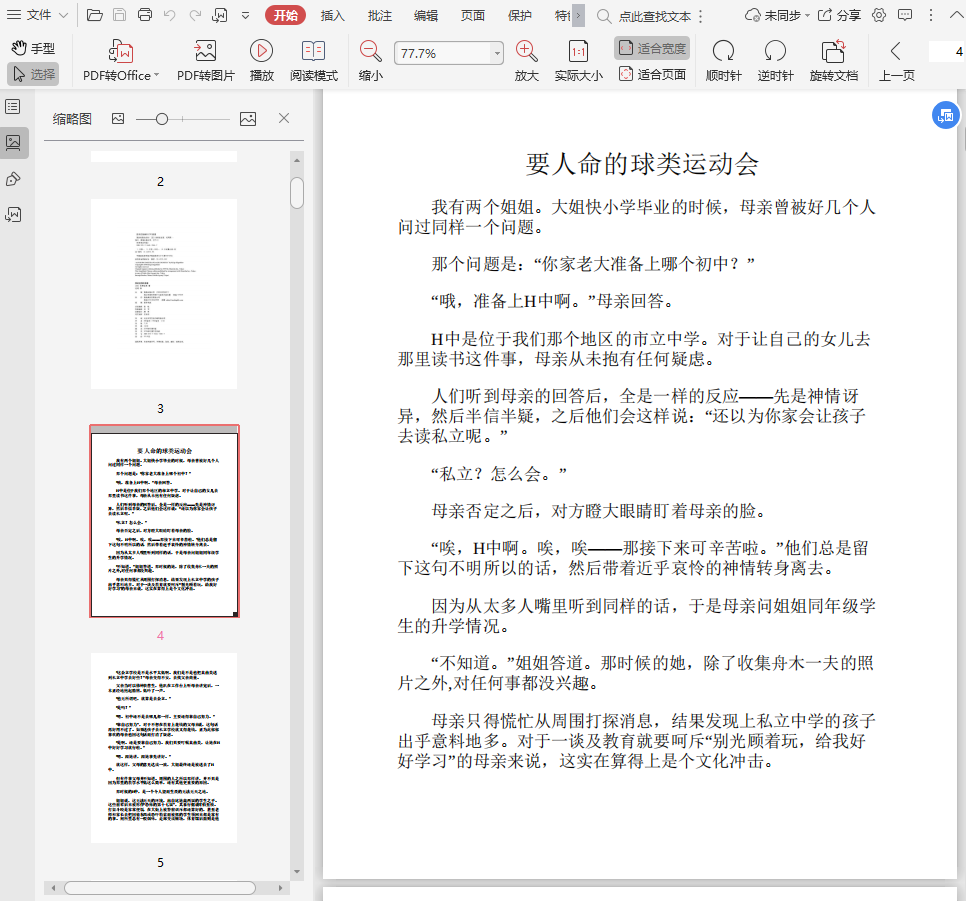Click the print icon

coord(145,15)
